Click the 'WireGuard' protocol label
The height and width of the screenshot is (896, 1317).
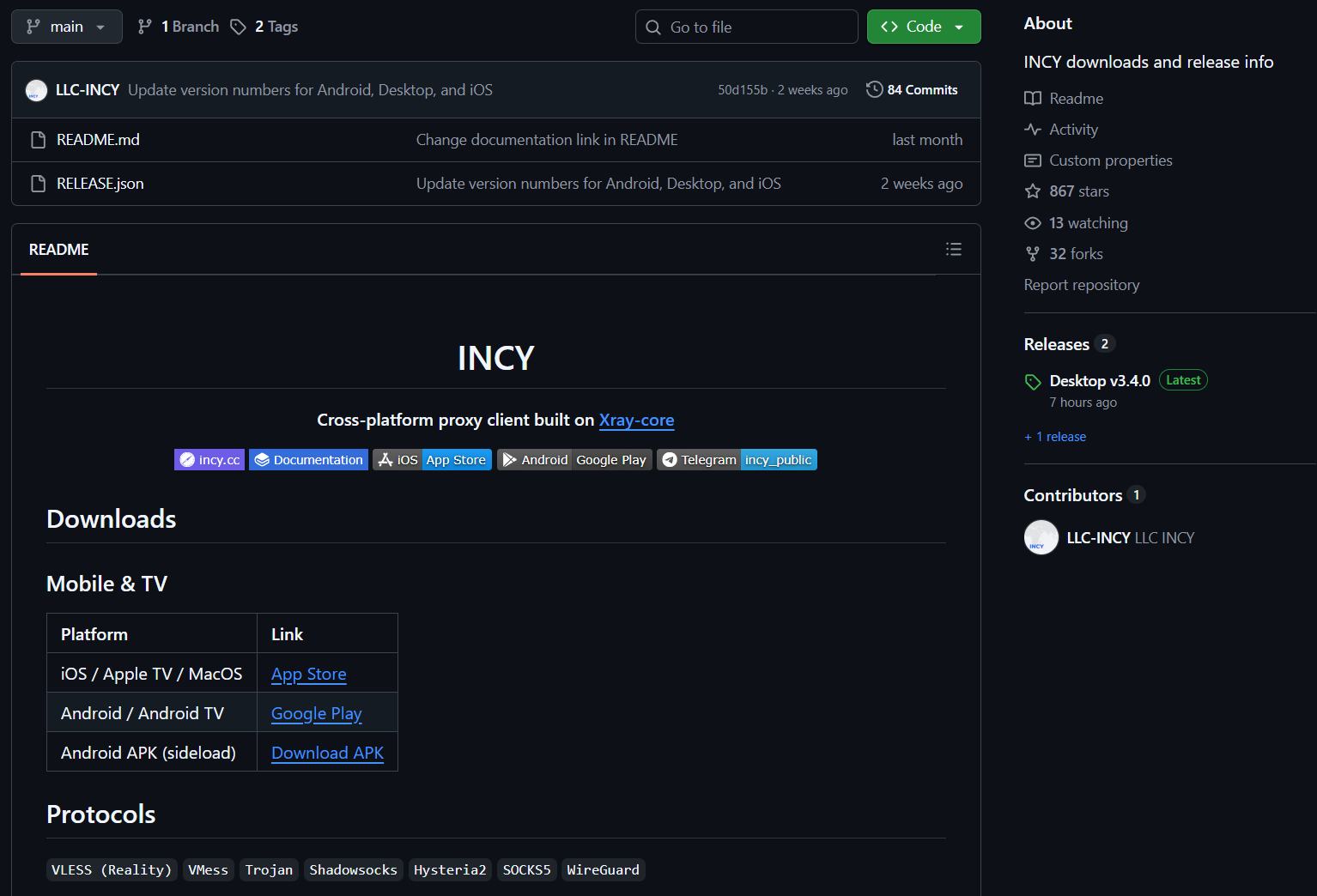pos(603,870)
